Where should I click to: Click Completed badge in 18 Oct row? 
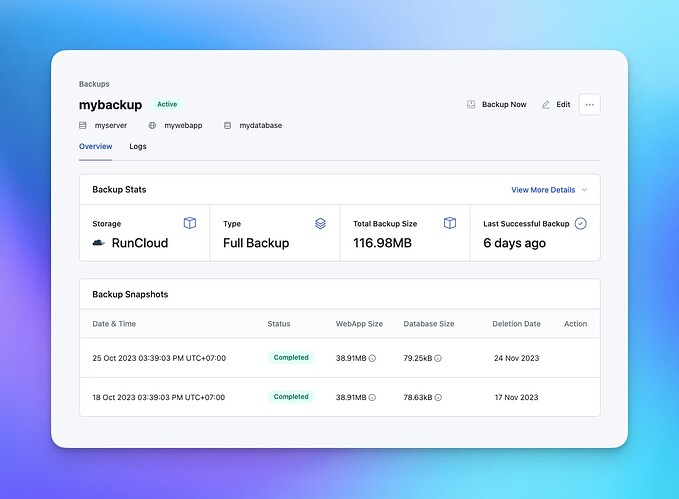(291, 397)
